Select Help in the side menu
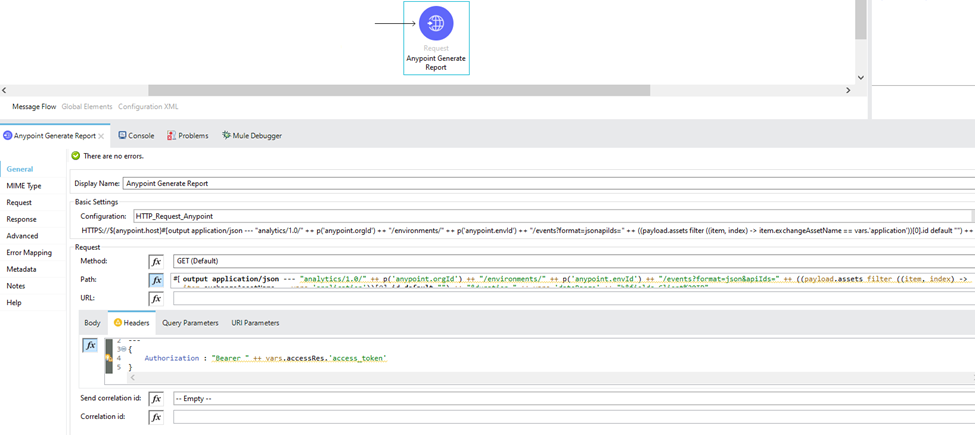The height and width of the screenshot is (435, 975). coord(14,303)
